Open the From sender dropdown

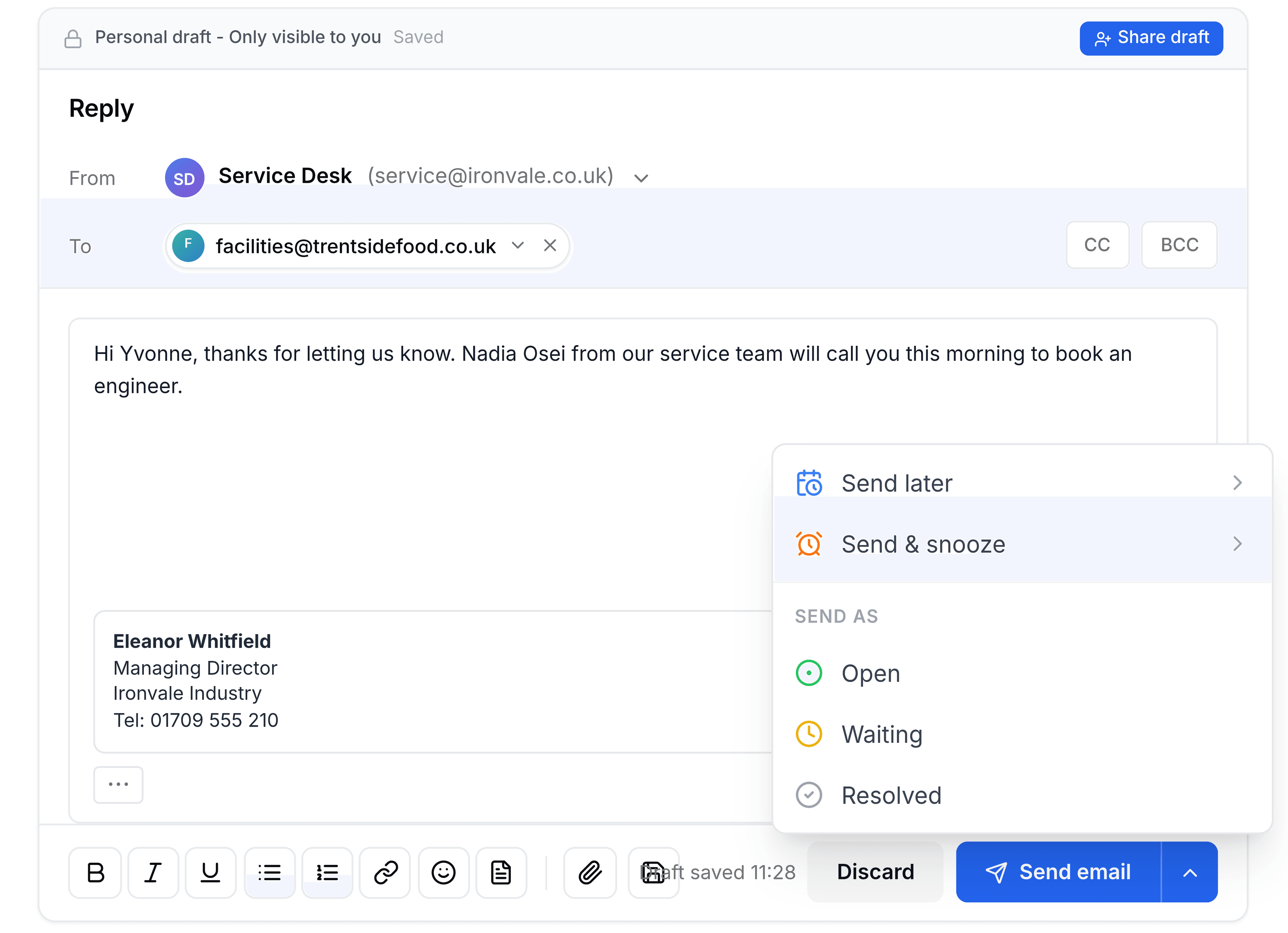pos(641,178)
